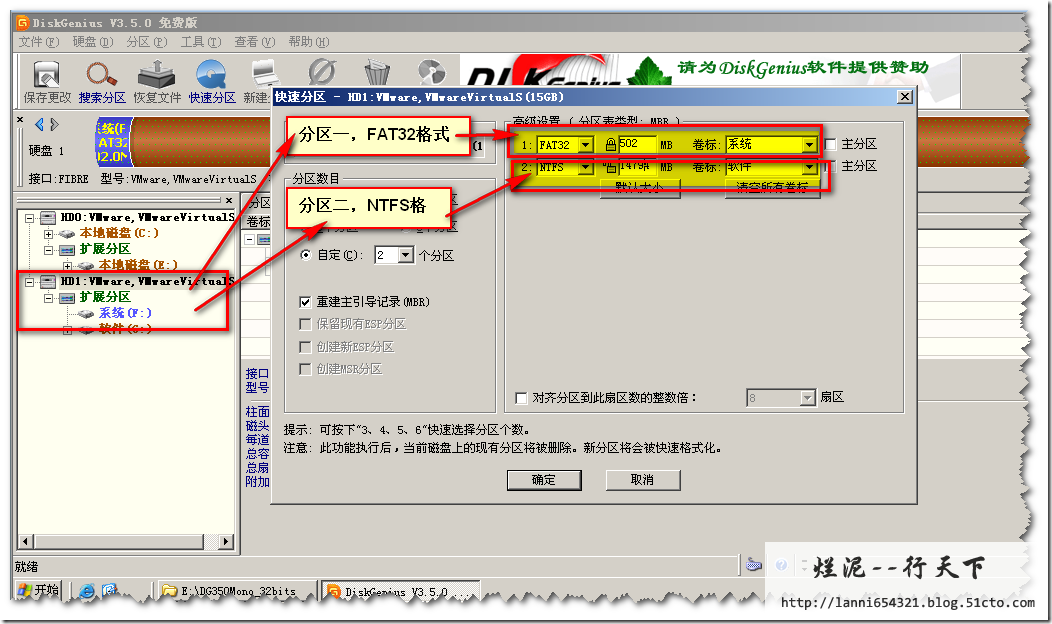
Task: Click the HD0 hard disk icon in tree
Action: pos(48,217)
